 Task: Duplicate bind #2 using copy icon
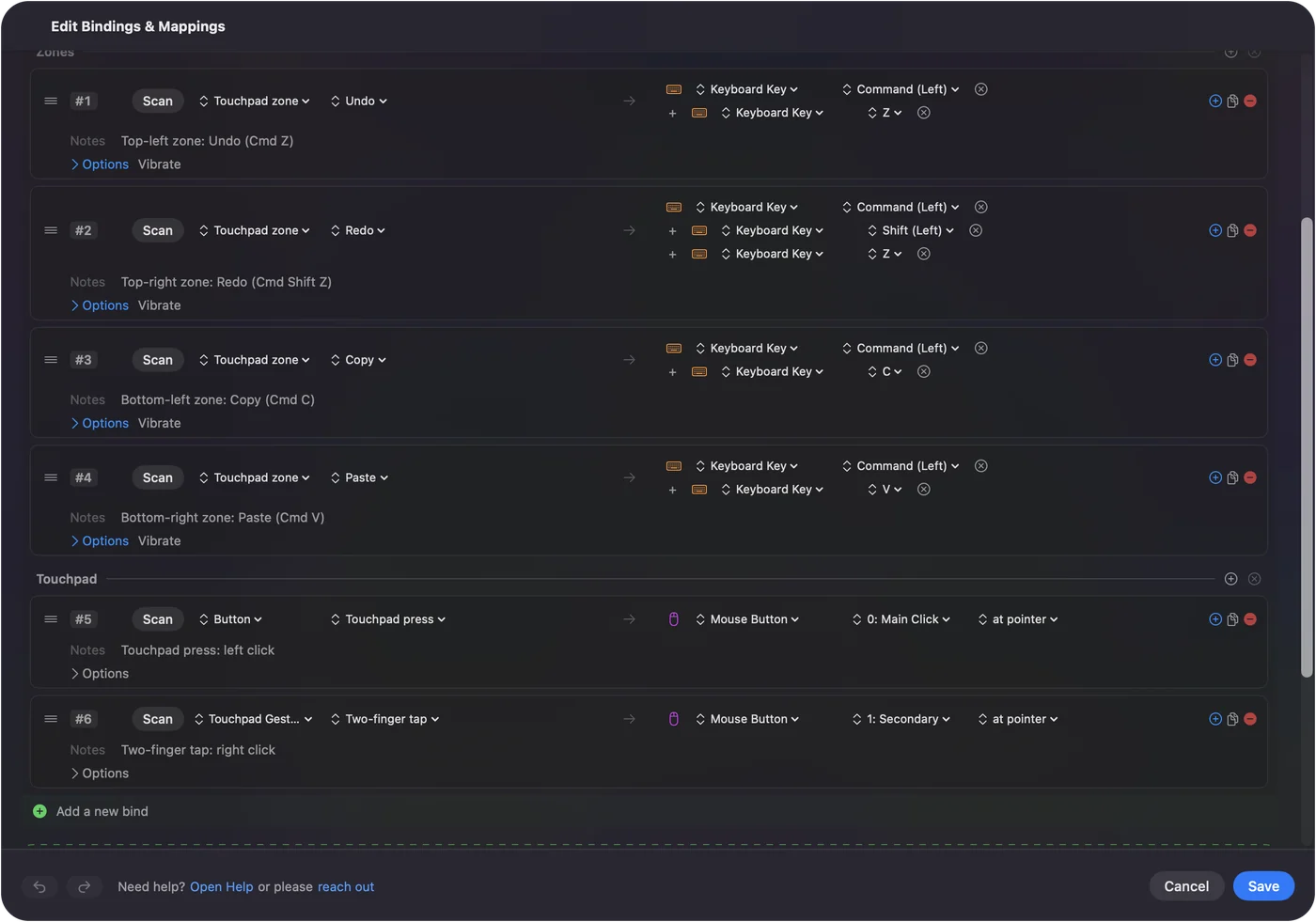[1232, 231]
